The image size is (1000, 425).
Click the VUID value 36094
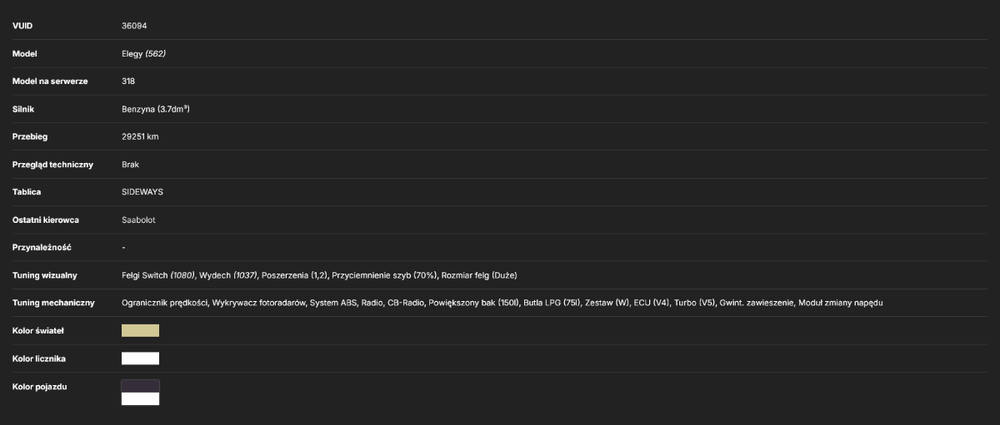click(135, 26)
